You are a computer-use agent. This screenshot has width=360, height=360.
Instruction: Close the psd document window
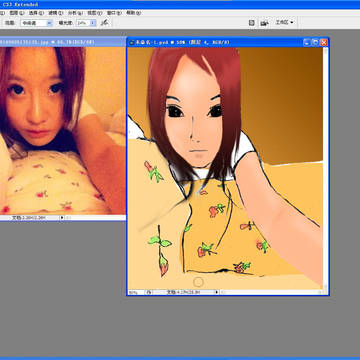[324, 42]
